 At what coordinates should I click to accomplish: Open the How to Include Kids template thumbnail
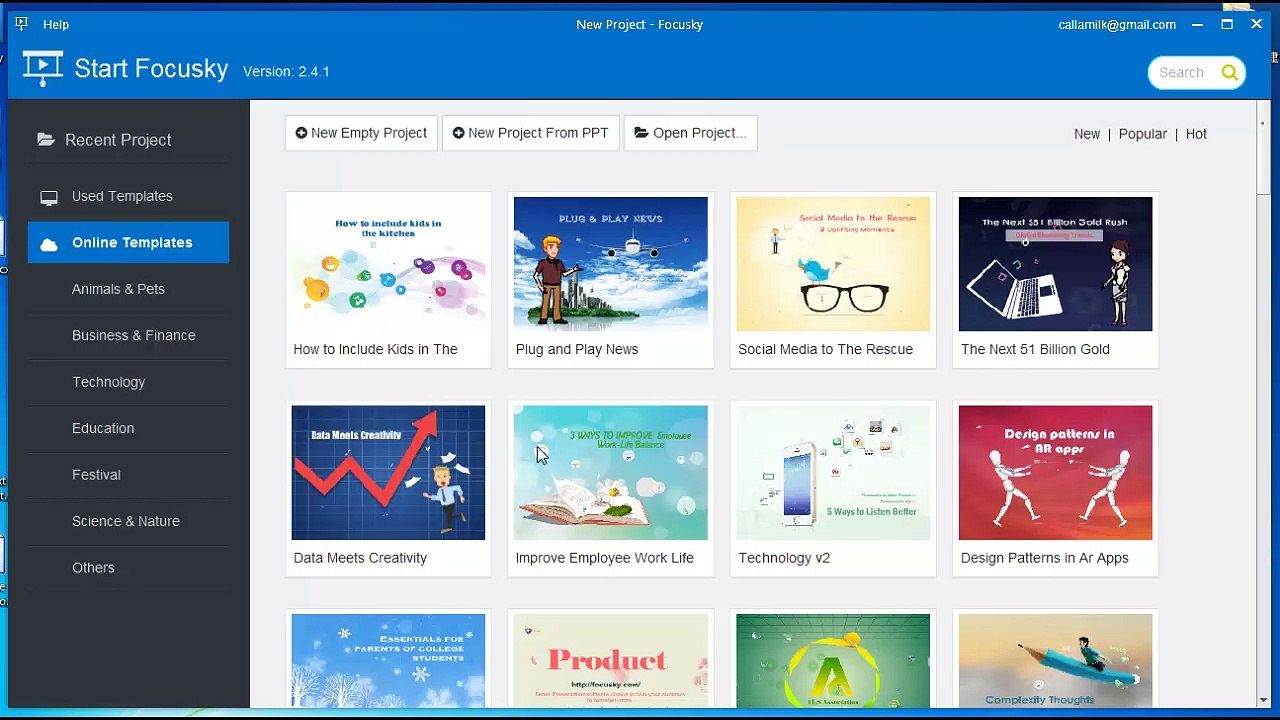(x=388, y=264)
